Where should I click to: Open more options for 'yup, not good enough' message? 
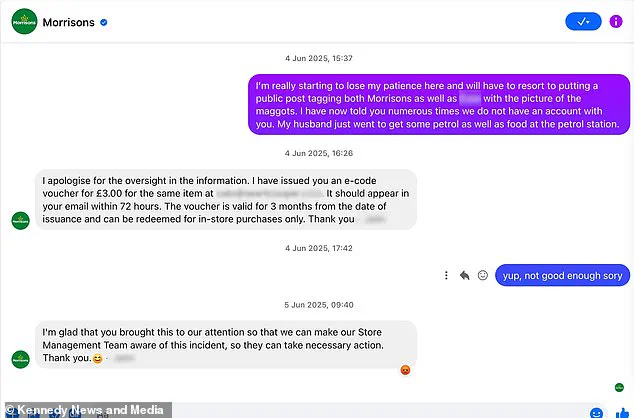pyautogui.click(x=446, y=275)
